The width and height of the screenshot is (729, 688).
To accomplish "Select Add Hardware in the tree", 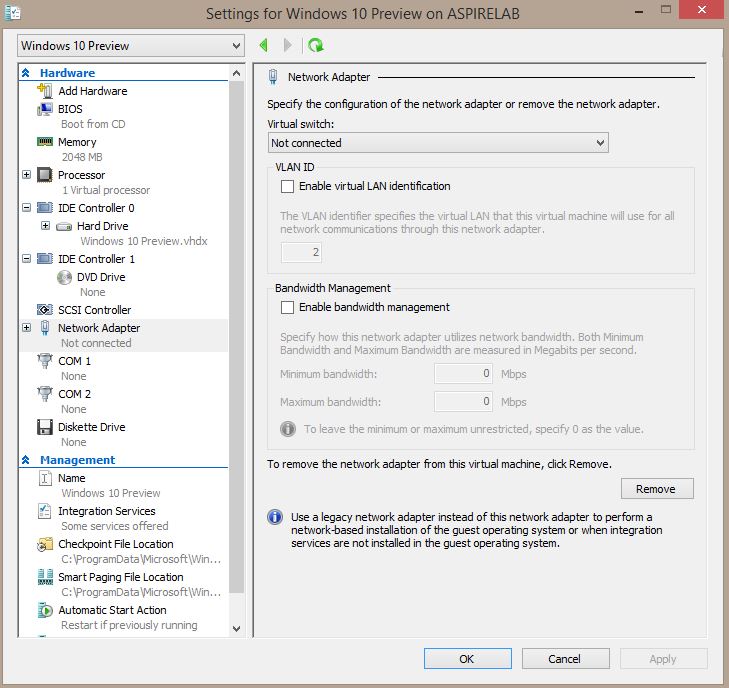I will (x=93, y=91).
